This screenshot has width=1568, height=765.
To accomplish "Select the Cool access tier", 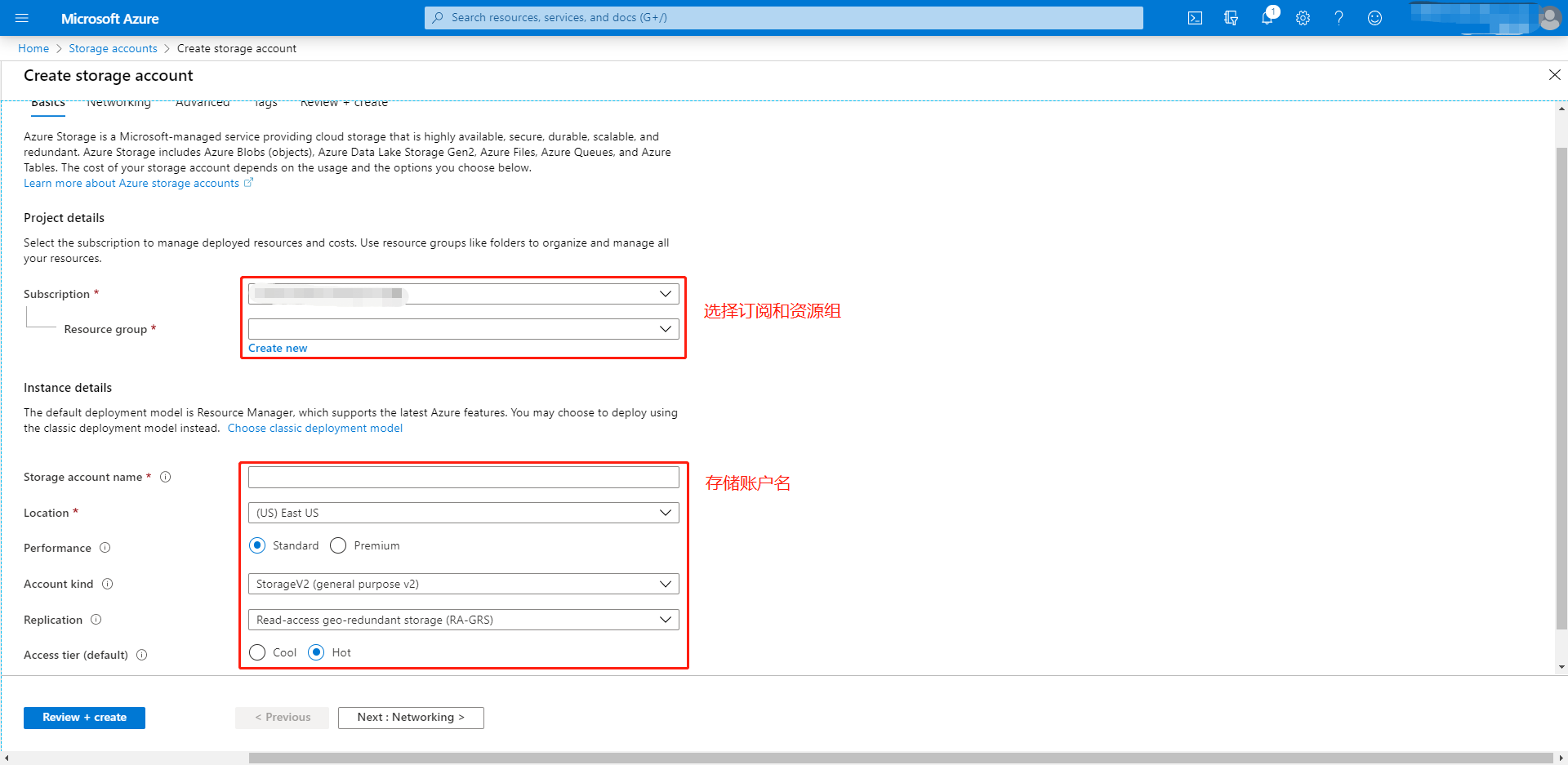I will [257, 652].
